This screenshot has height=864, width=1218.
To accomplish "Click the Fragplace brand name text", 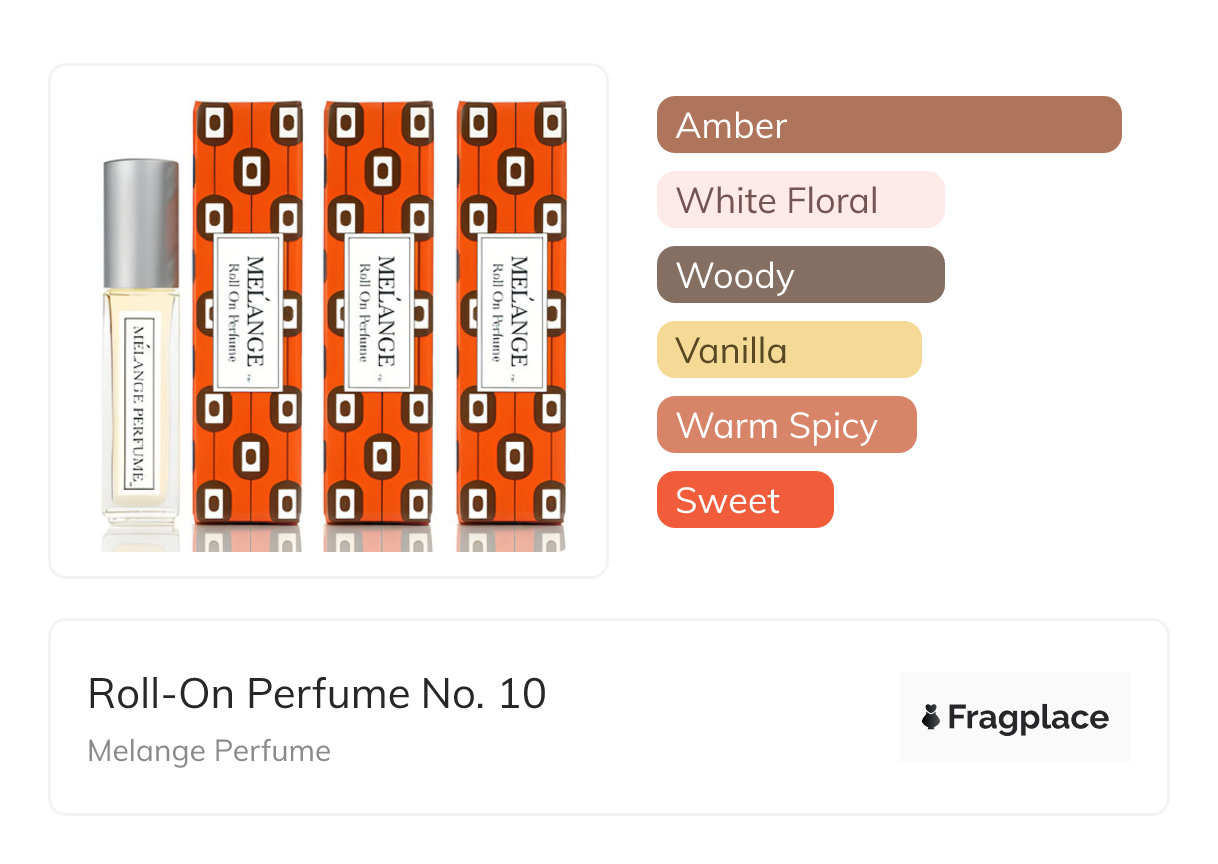I will [1028, 718].
